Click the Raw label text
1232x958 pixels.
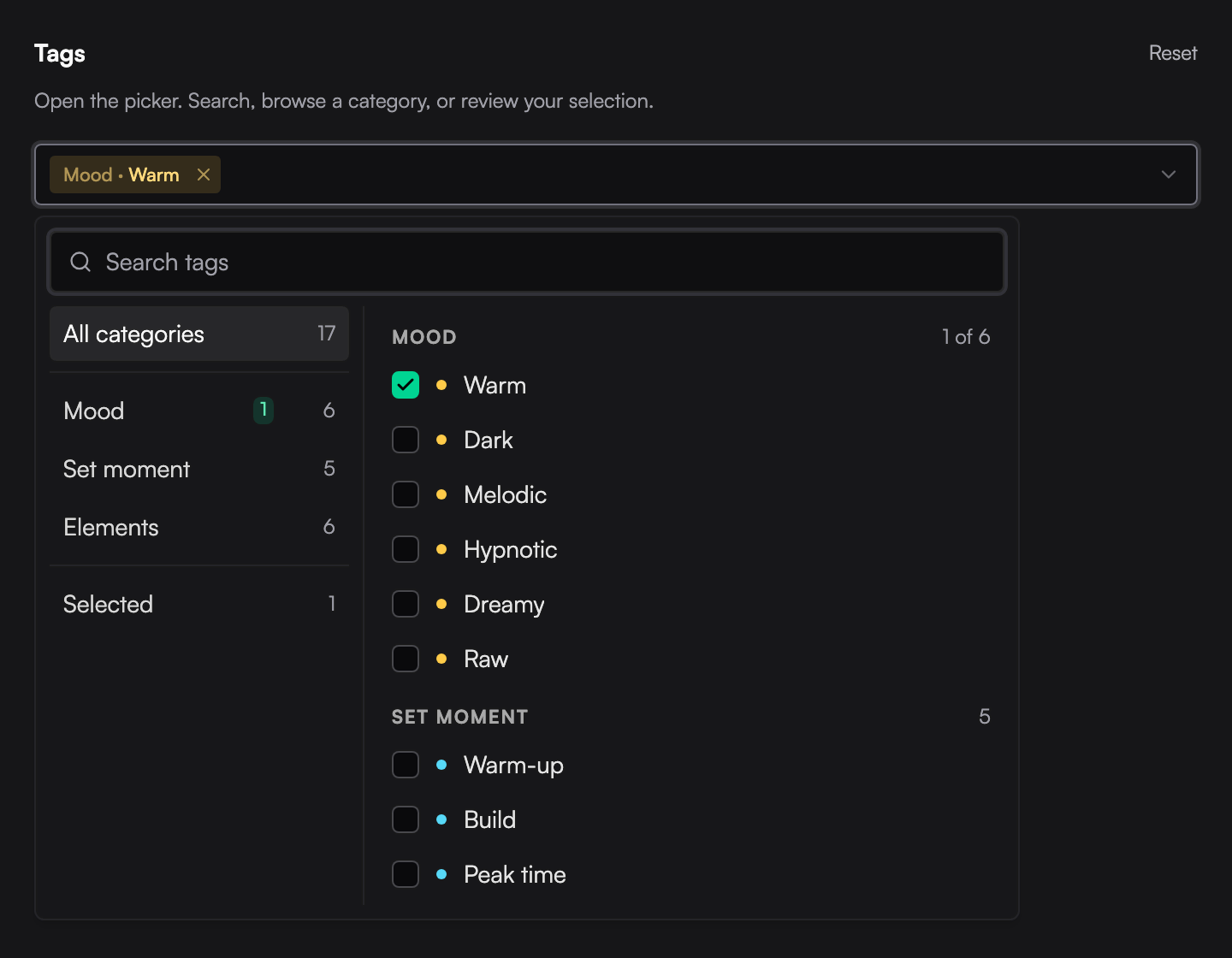coord(486,659)
